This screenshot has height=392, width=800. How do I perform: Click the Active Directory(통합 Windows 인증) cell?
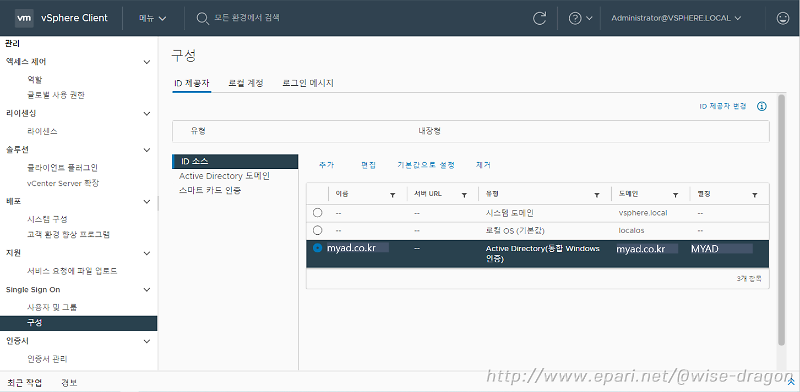pyautogui.click(x=543, y=254)
